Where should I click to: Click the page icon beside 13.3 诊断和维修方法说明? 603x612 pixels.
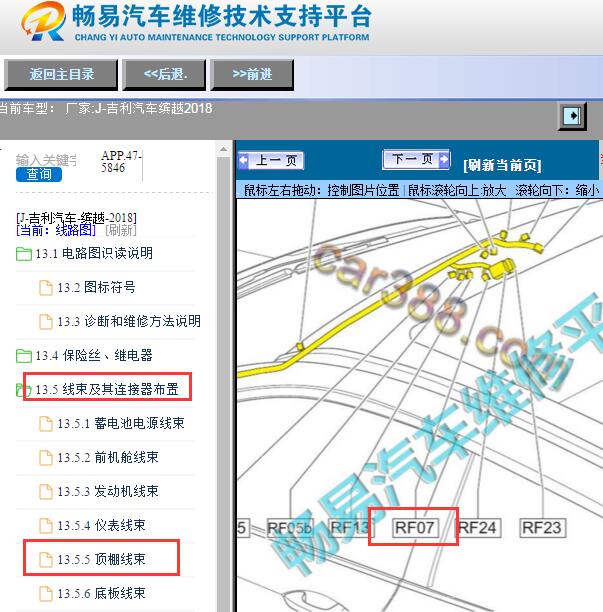pos(46,322)
